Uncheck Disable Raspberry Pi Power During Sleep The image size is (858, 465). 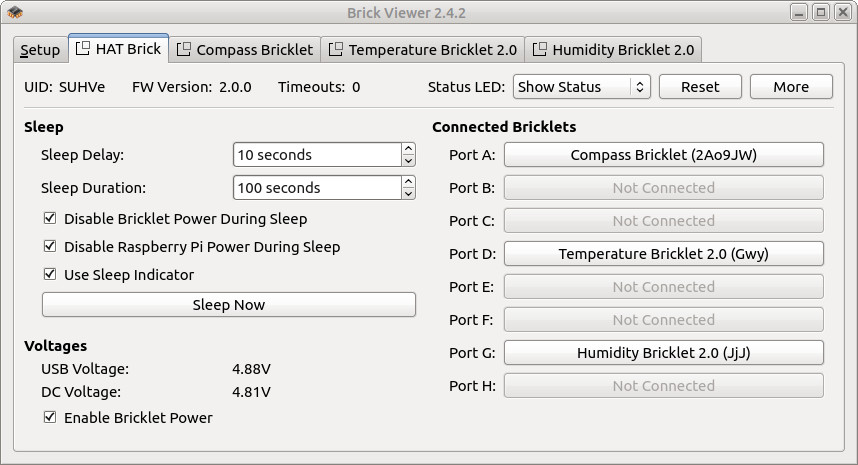pos(50,246)
